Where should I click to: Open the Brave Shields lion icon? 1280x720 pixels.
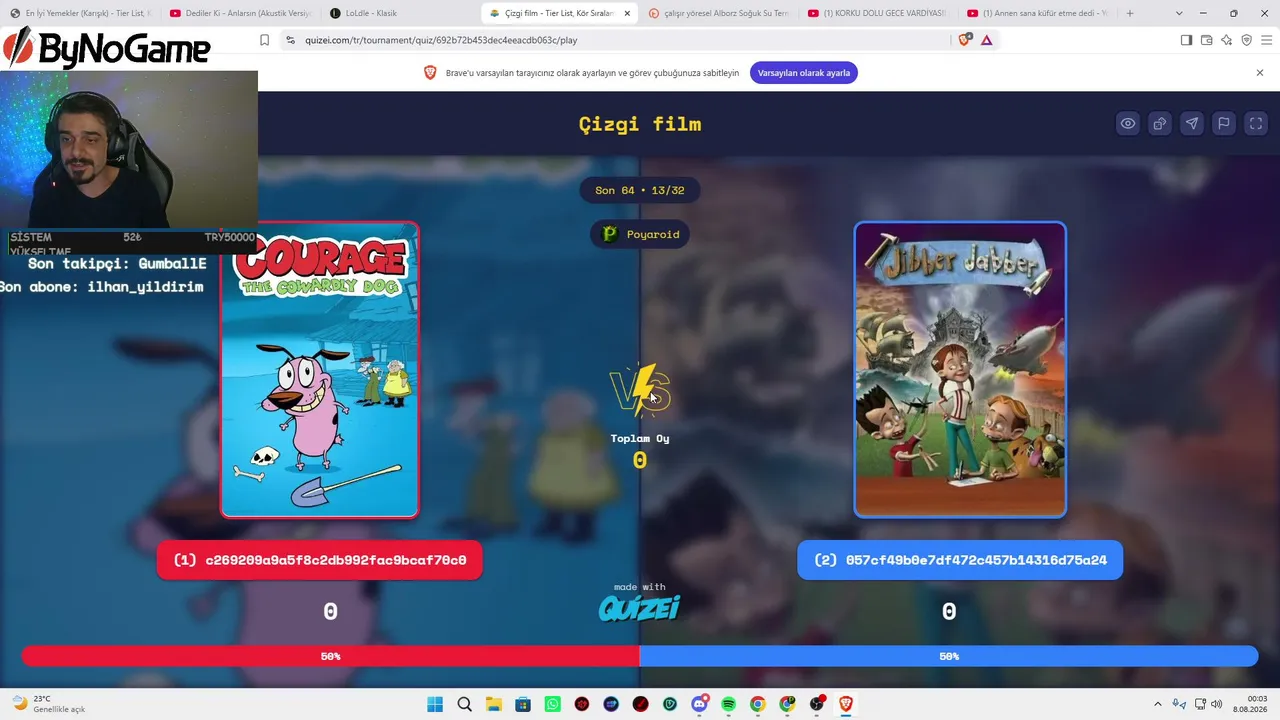964,40
